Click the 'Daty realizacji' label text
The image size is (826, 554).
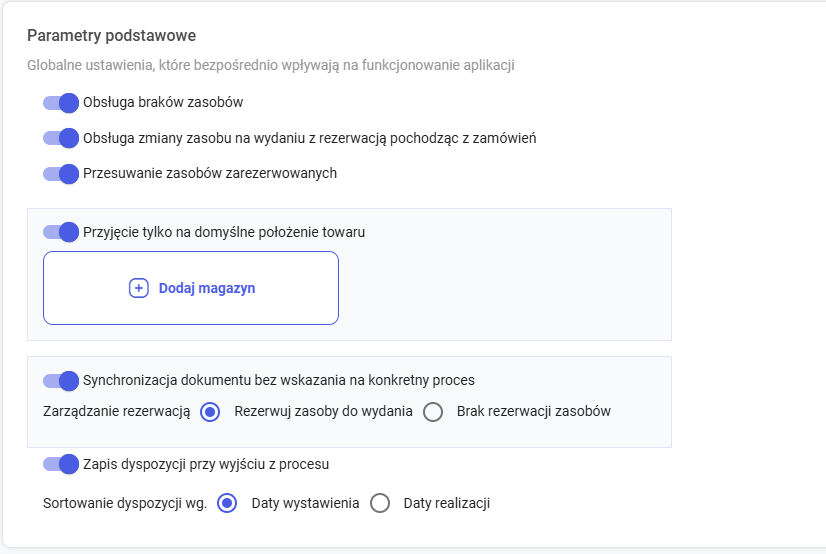tap(447, 504)
